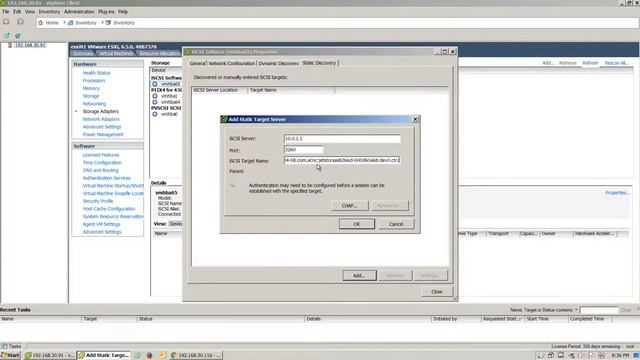Click Close in iSCSI Initiator Properties
This screenshot has height=360, width=640.
tap(437, 292)
